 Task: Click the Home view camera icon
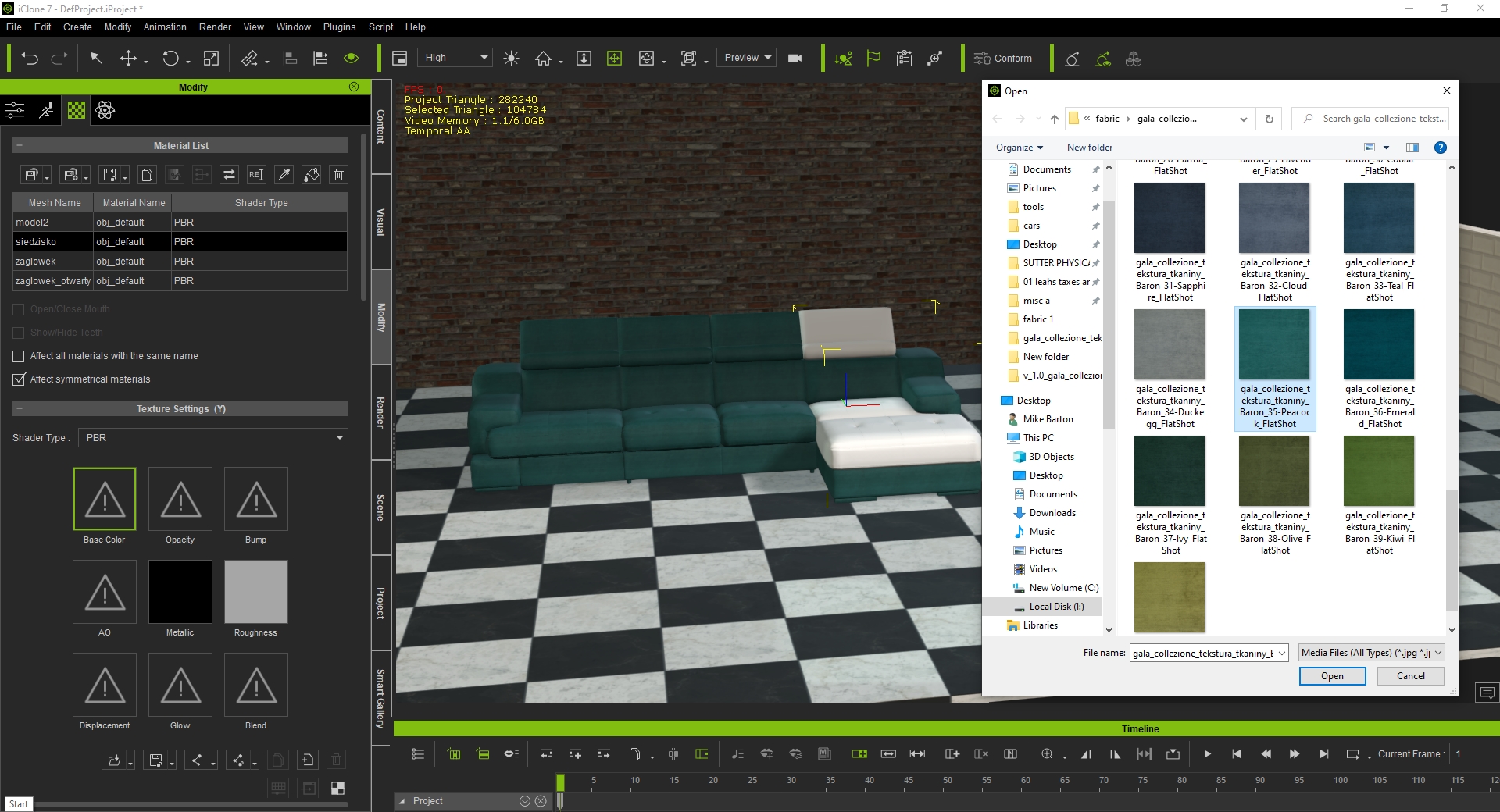(x=543, y=59)
